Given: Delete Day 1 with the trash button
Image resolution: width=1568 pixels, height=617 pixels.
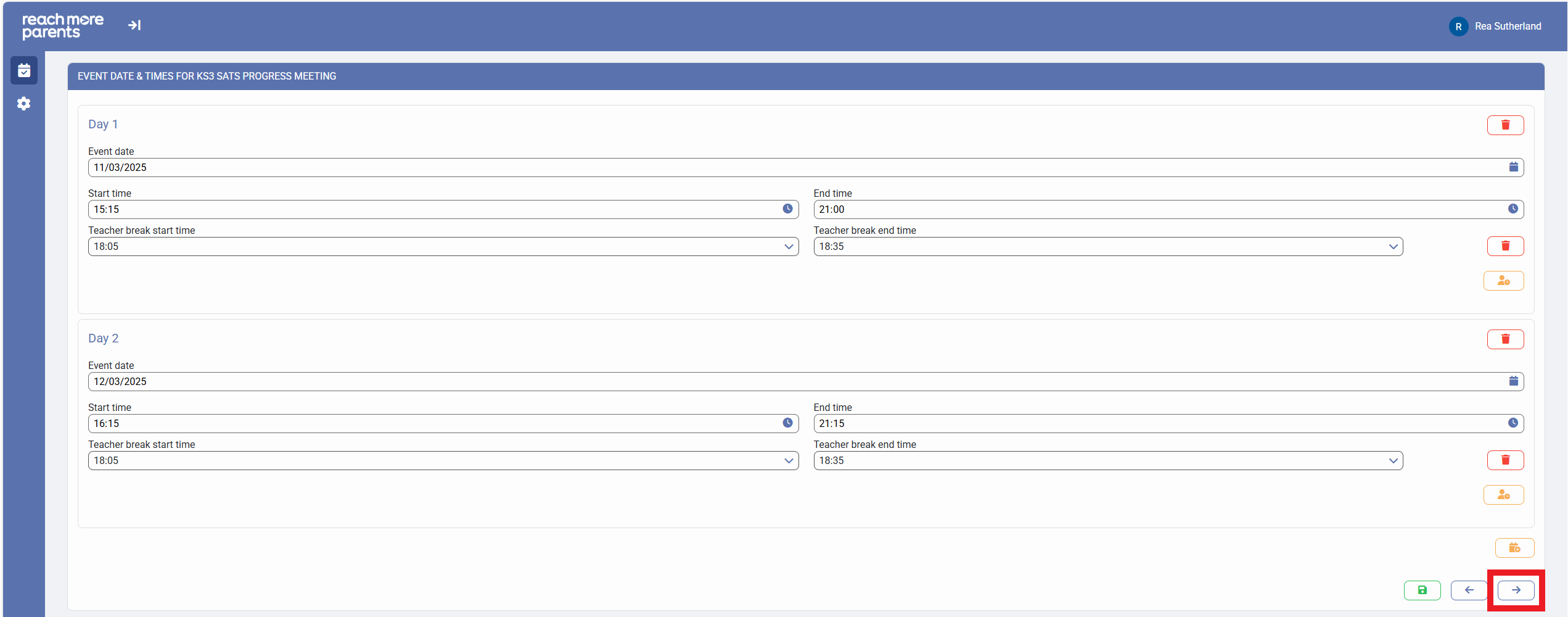Looking at the screenshot, I should tap(1504, 125).
